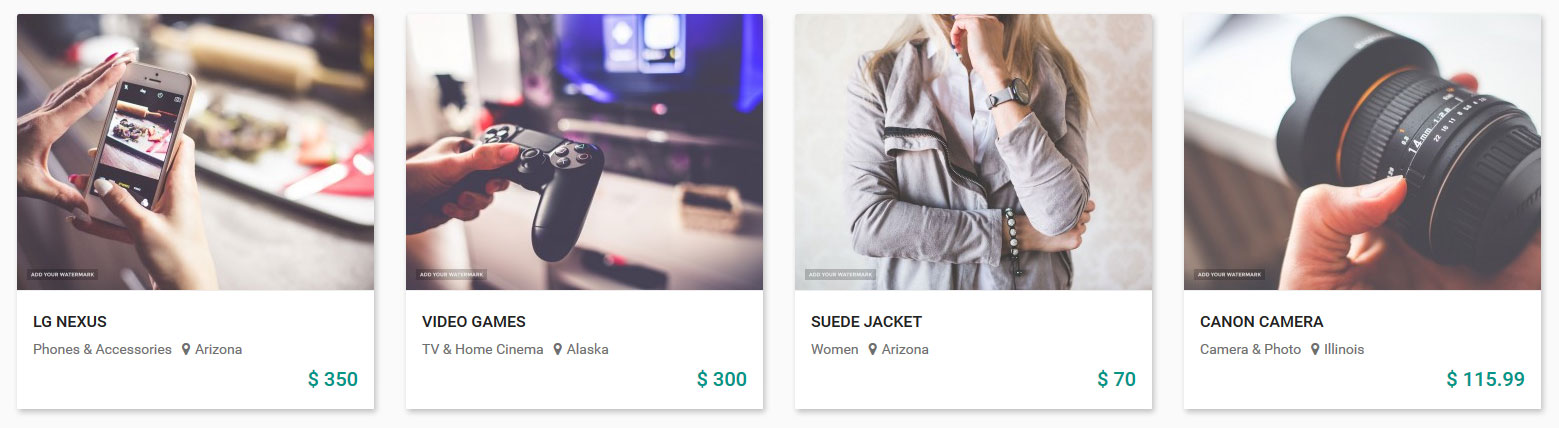This screenshot has width=1559, height=428.
Task: Click the location pin icon next to Illinois
Action: [x=1316, y=350]
